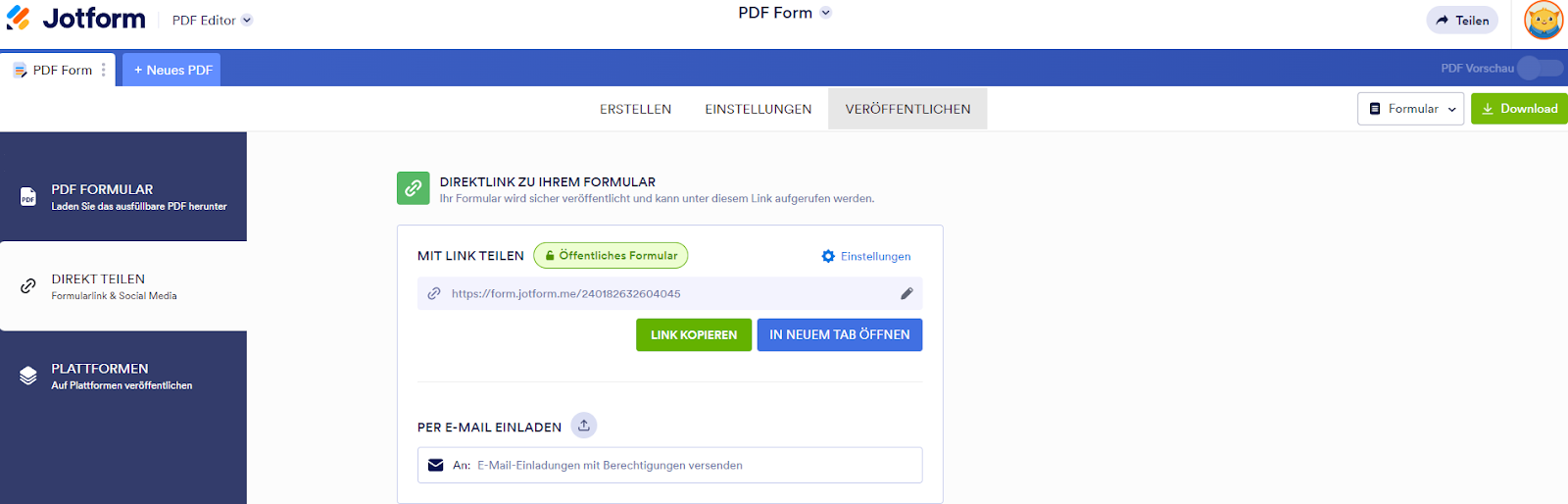Switch to the Einstellungen tab

[758, 109]
